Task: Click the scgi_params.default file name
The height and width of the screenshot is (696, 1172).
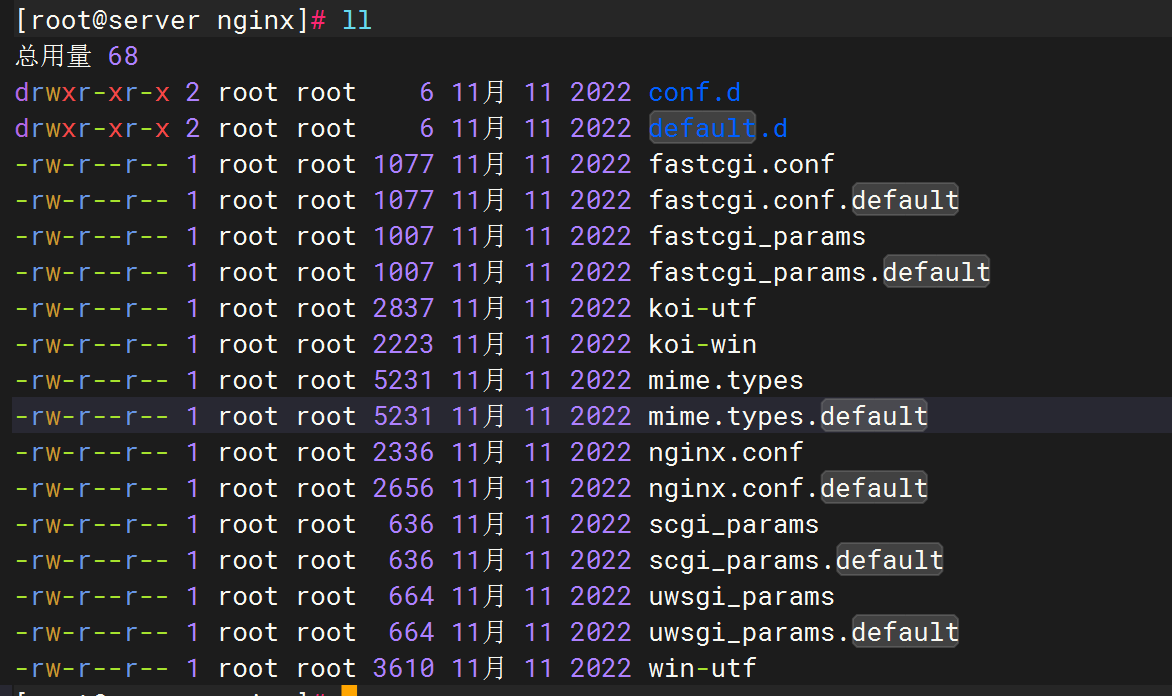Action: point(796,560)
